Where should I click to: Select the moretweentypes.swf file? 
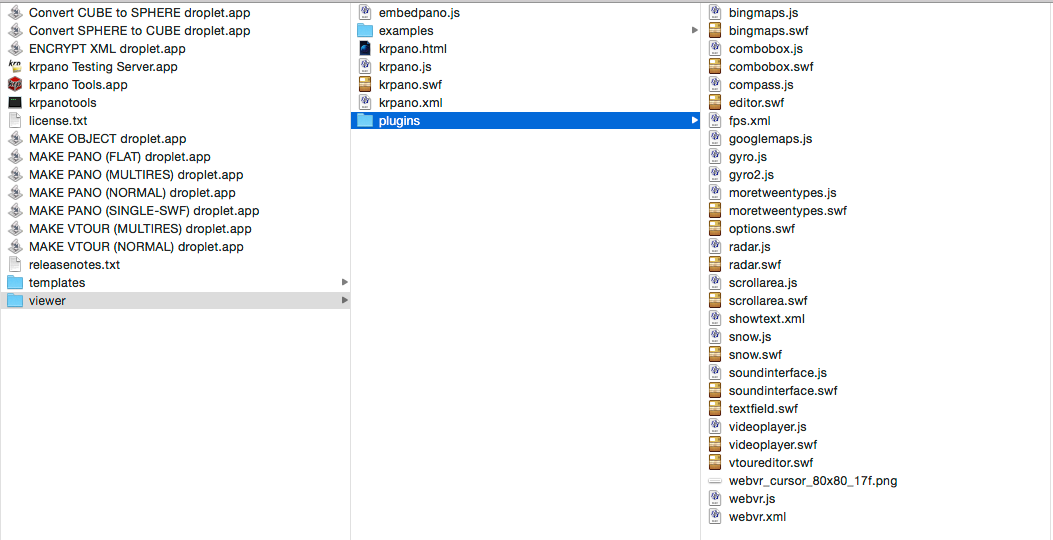point(788,211)
